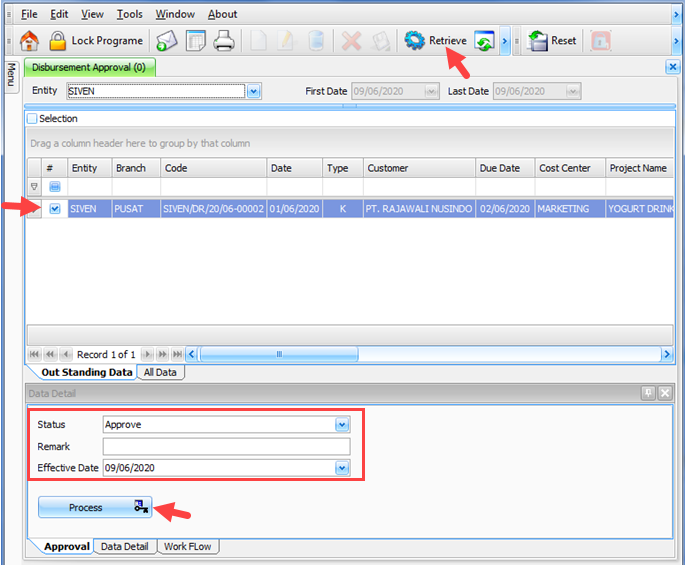Go to first record navigator button
Image resolution: width=685 pixels, height=565 pixels.
tap(35, 354)
